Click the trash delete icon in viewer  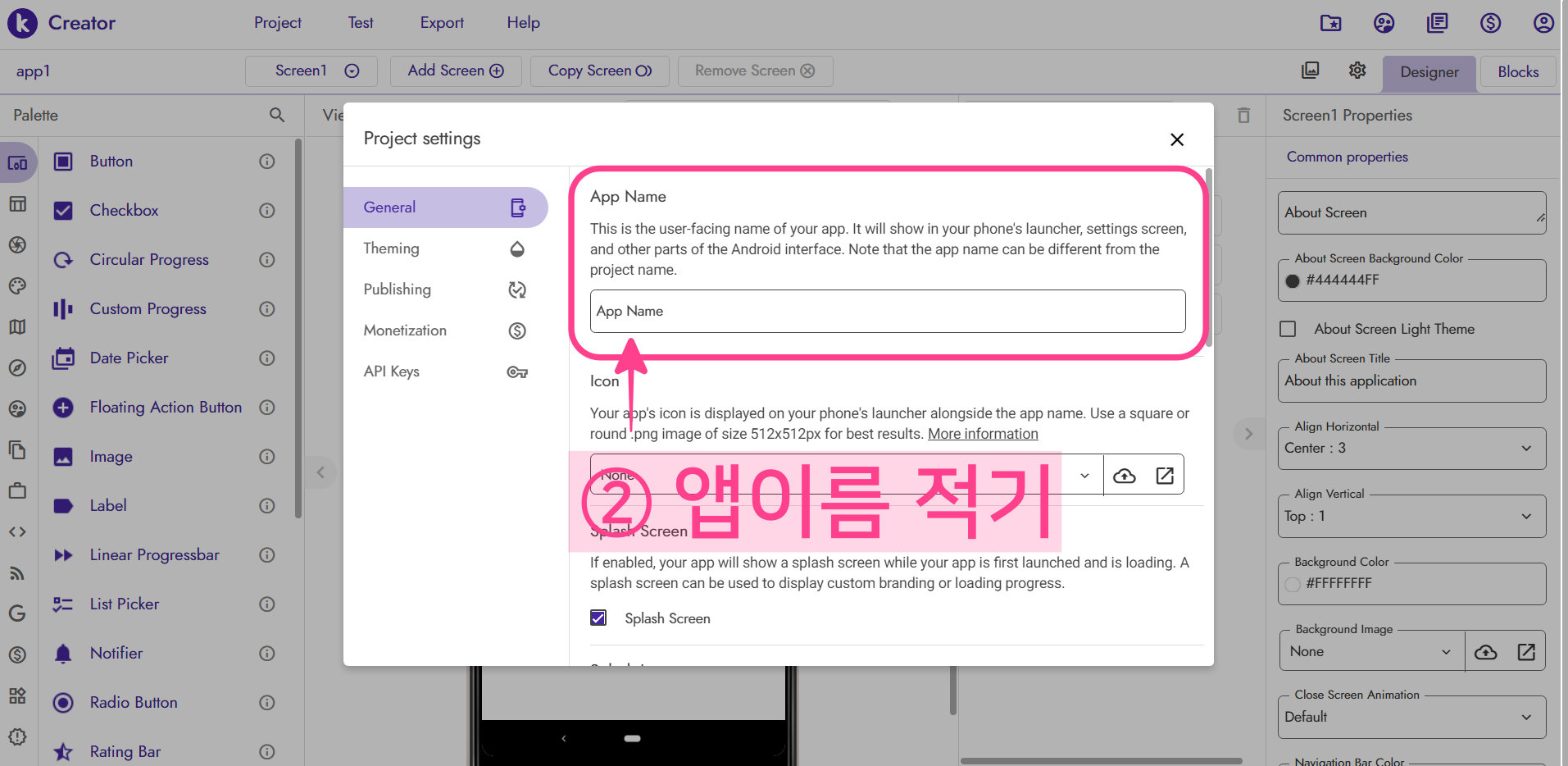1243,116
